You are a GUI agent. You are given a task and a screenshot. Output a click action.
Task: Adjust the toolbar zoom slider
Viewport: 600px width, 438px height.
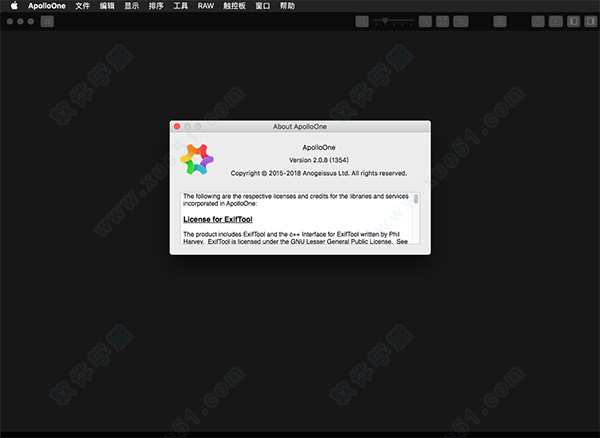(394, 21)
